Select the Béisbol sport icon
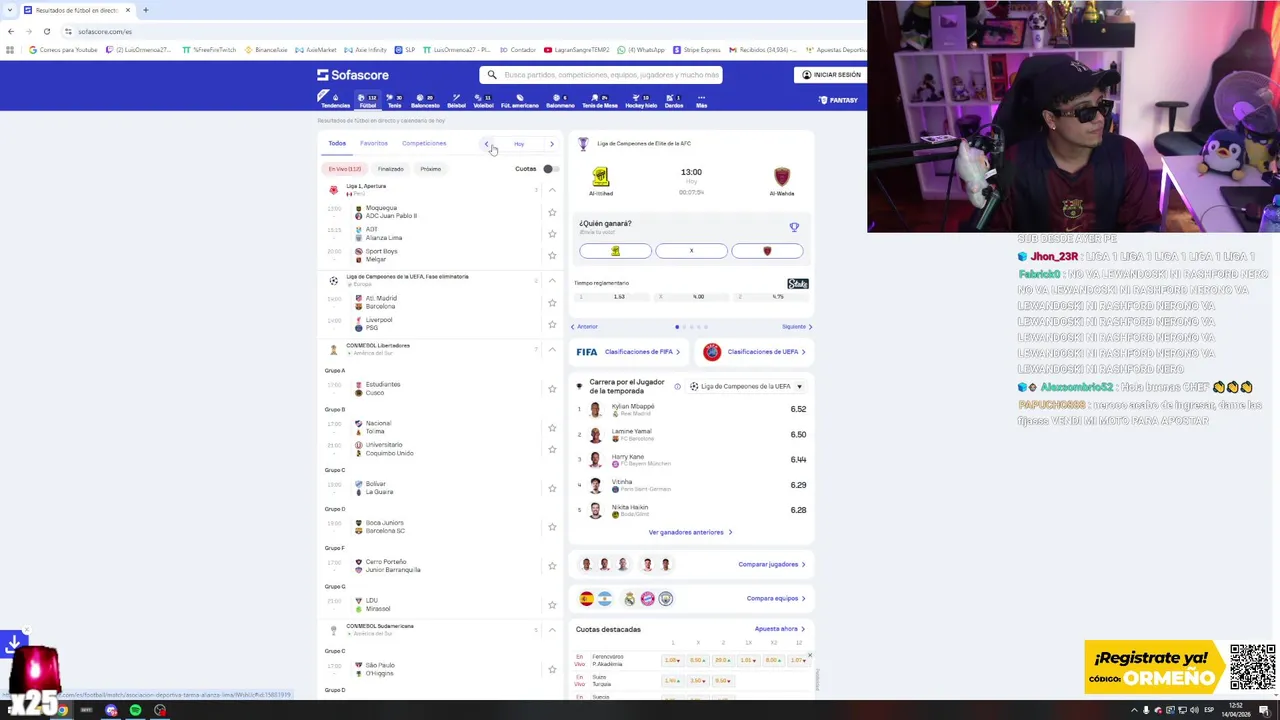The image size is (1280, 720). [x=456, y=100]
